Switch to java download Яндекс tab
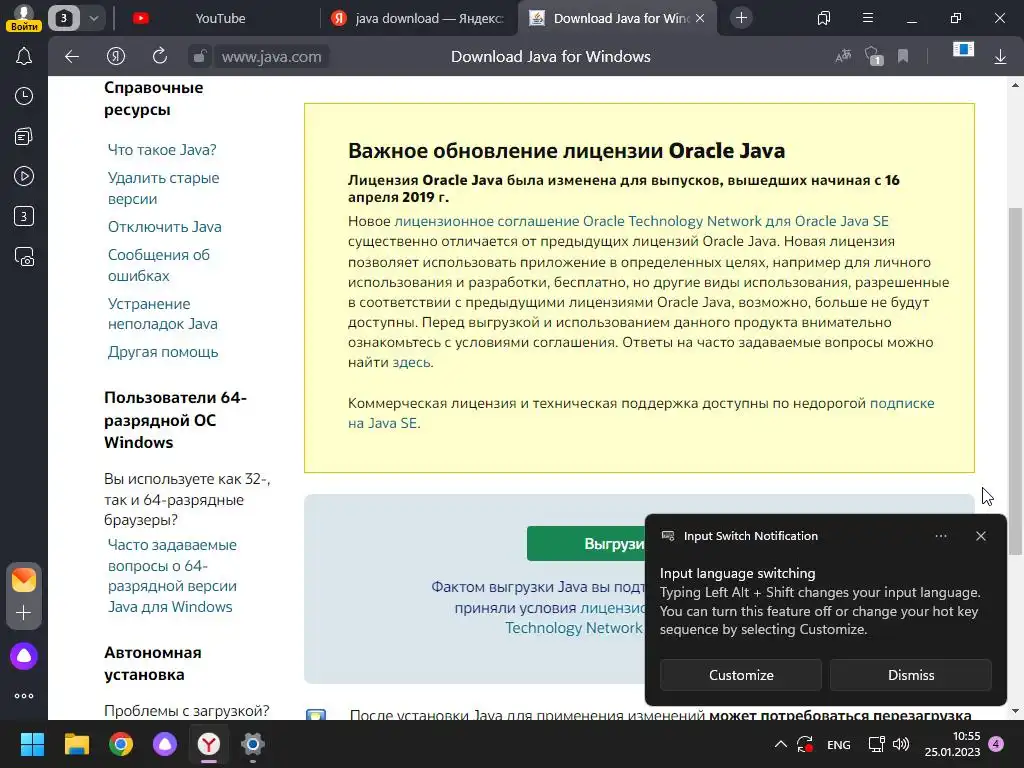Image resolution: width=1024 pixels, height=768 pixels. (418, 18)
